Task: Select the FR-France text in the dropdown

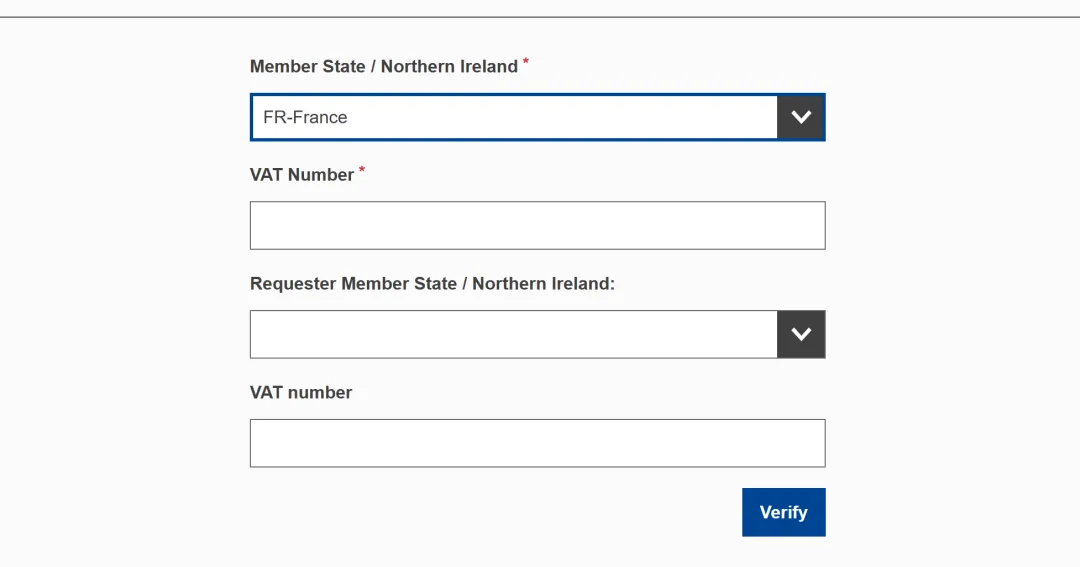Action: [x=305, y=117]
